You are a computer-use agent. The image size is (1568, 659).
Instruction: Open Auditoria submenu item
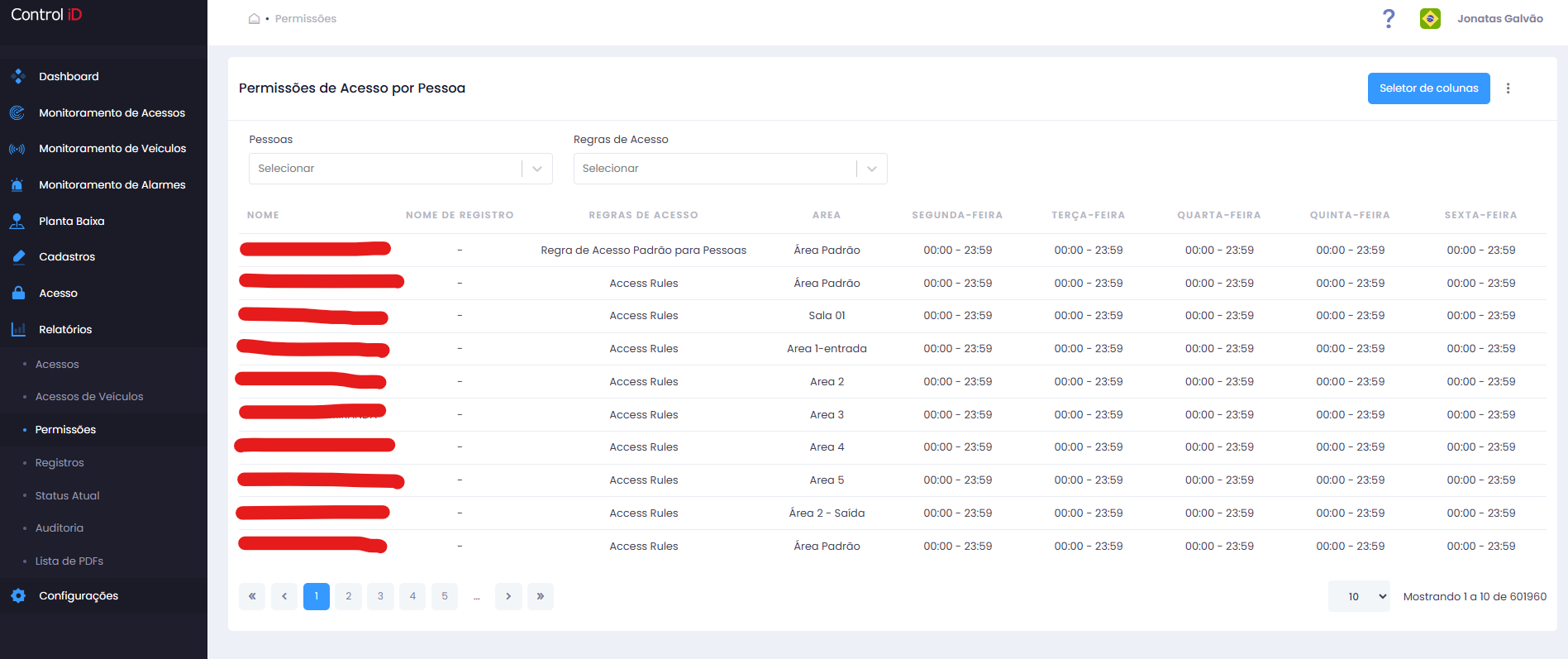click(59, 528)
